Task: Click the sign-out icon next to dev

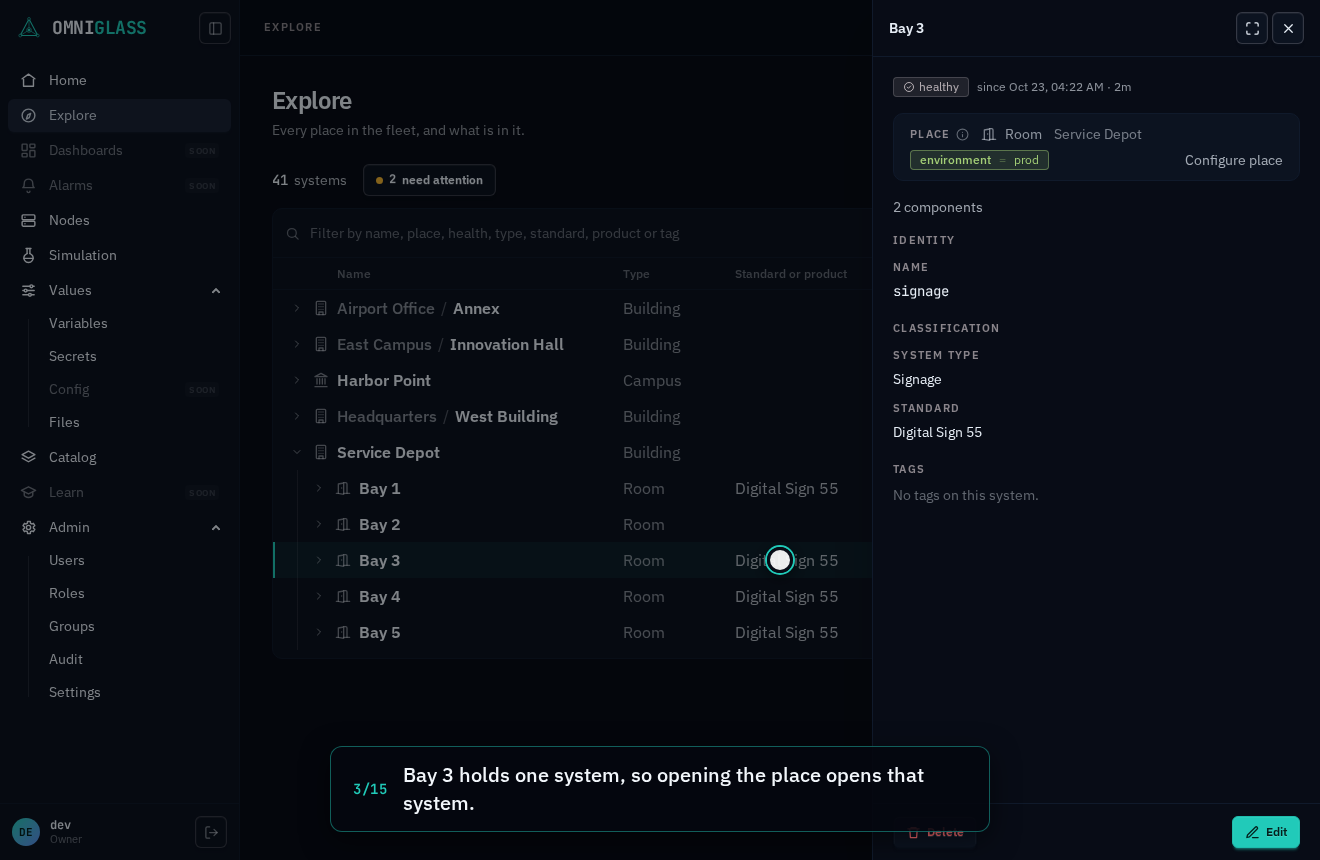Action: pyautogui.click(x=211, y=832)
